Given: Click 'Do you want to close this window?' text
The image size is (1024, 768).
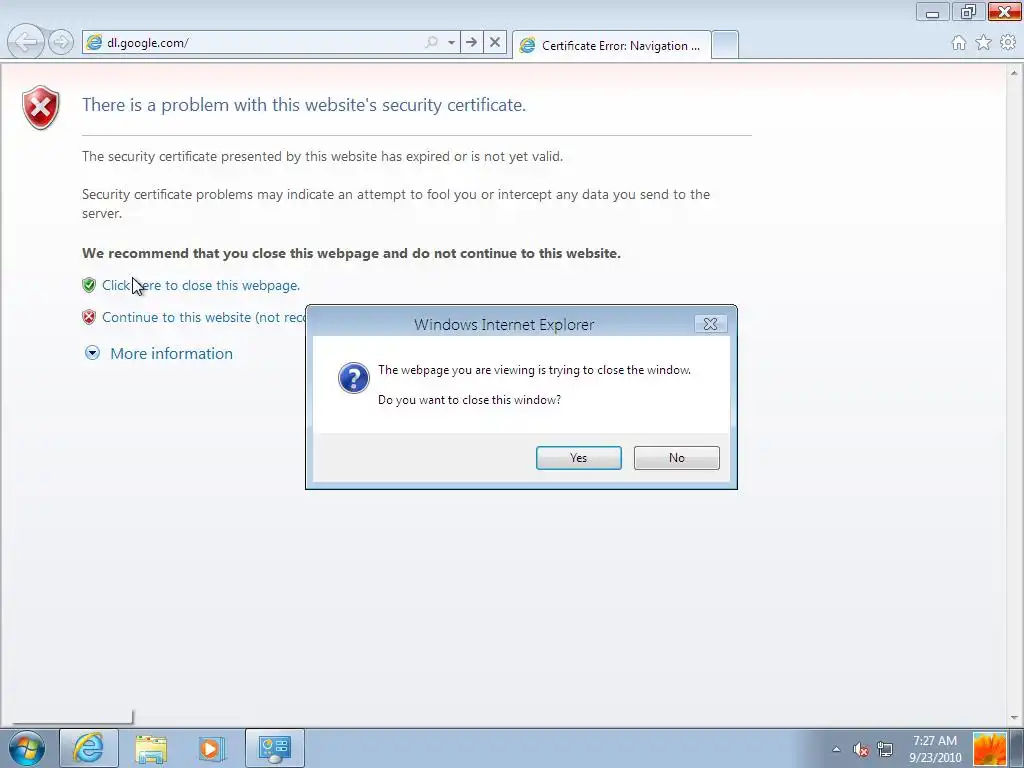Looking at the screenshot, I should [469, 400].
